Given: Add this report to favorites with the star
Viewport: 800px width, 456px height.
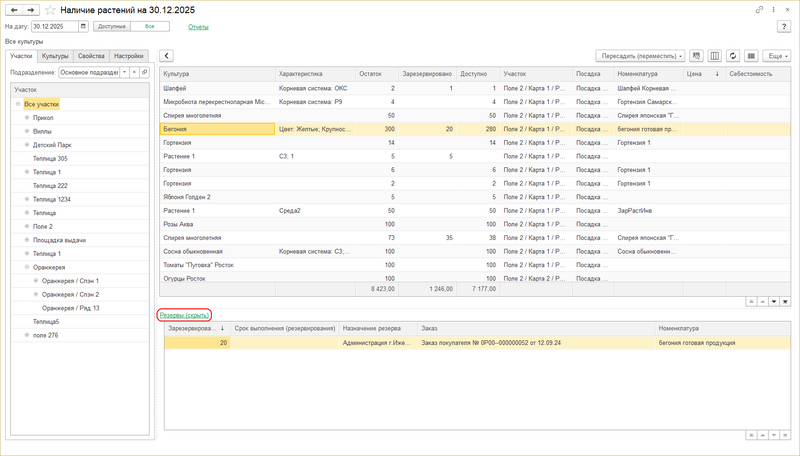Looking at the screenshot, I should (x=51, y=9).
